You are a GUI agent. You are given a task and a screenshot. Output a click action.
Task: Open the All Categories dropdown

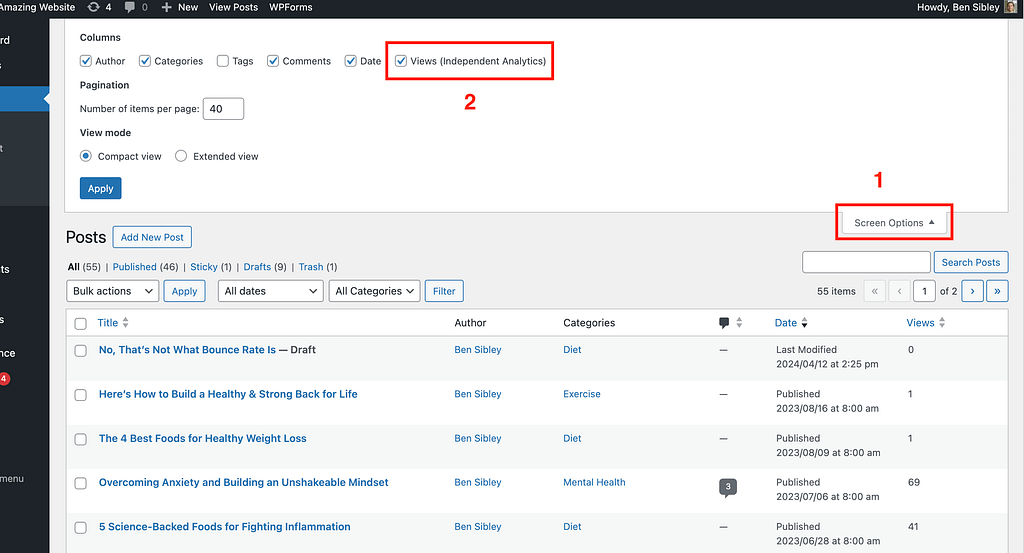(x=375, y=291)
